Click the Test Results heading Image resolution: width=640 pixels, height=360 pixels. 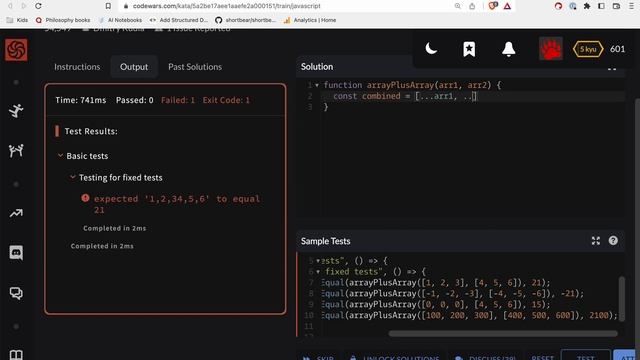tap(91, 131)
